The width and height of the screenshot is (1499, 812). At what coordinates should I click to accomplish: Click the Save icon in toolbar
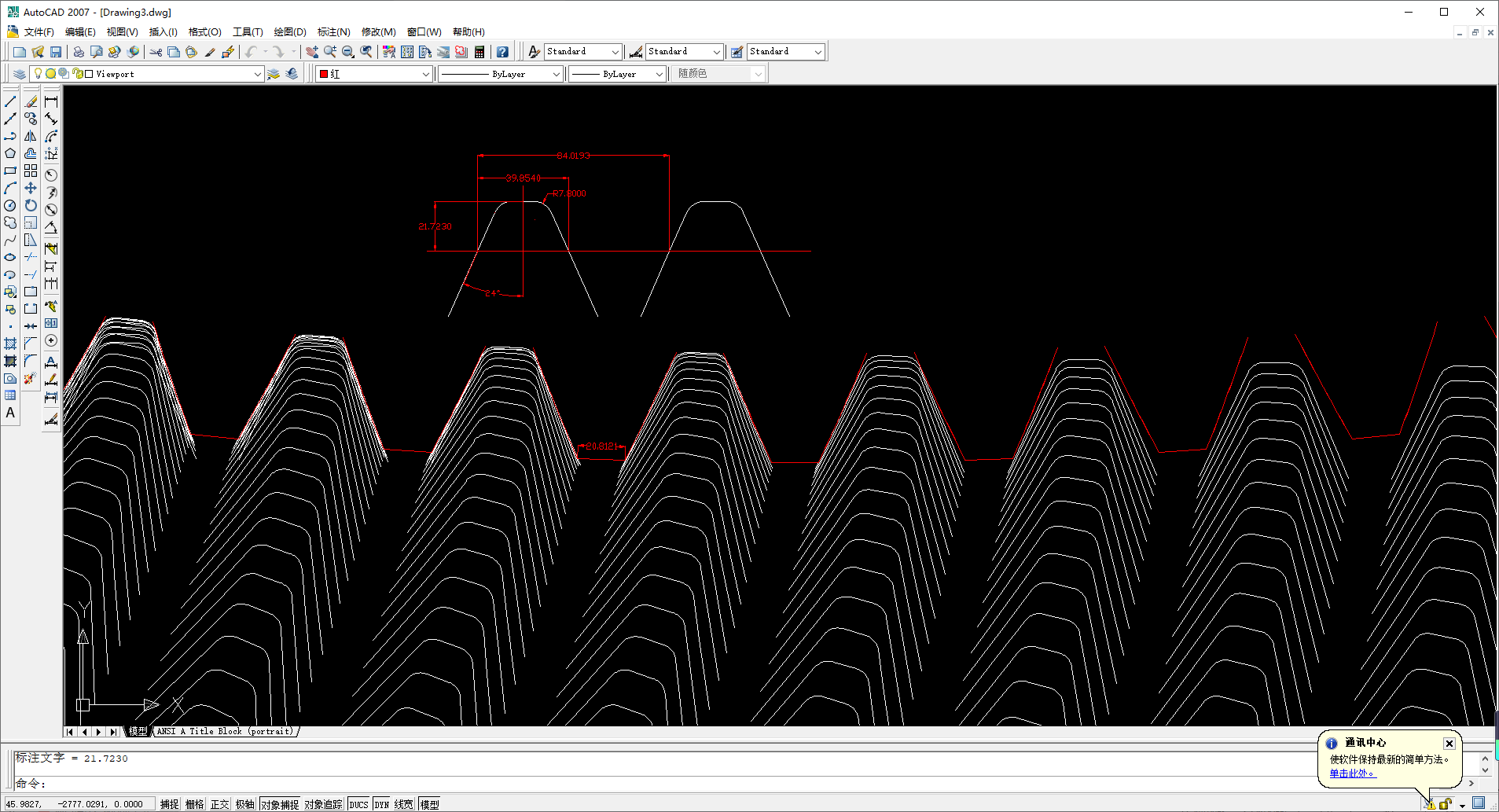click(x=56, y=52)
